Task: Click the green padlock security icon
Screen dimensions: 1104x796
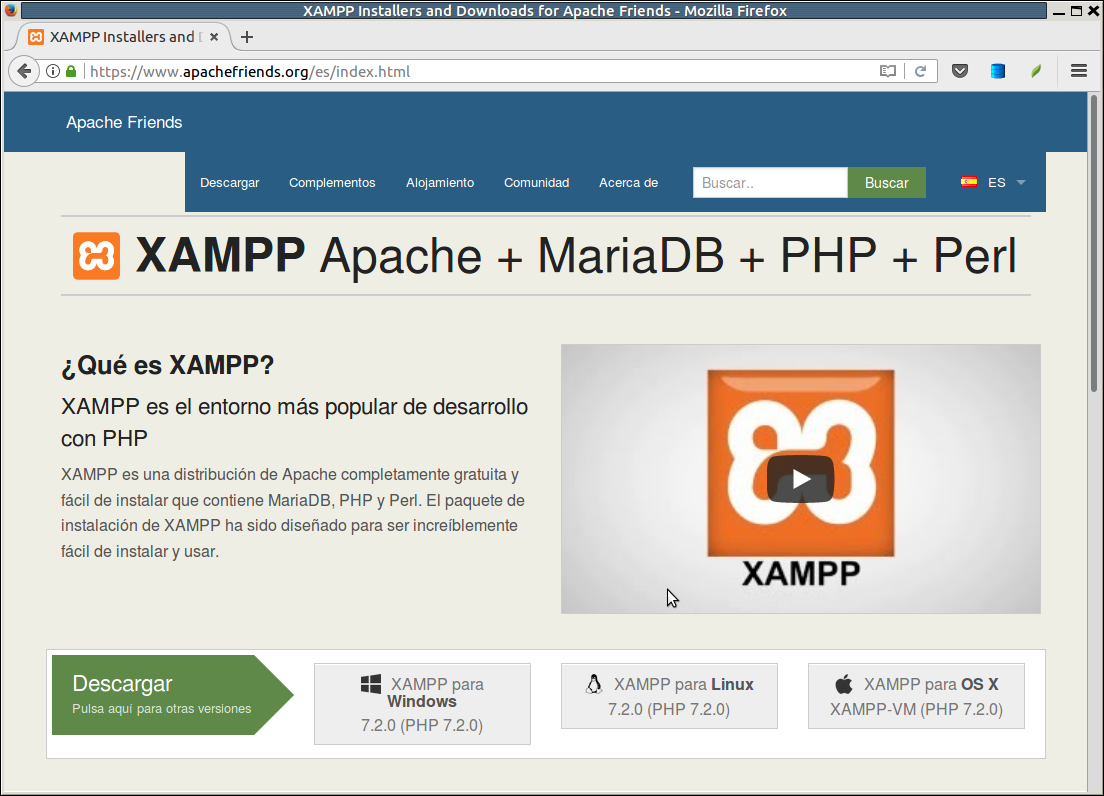Action: 71,71
